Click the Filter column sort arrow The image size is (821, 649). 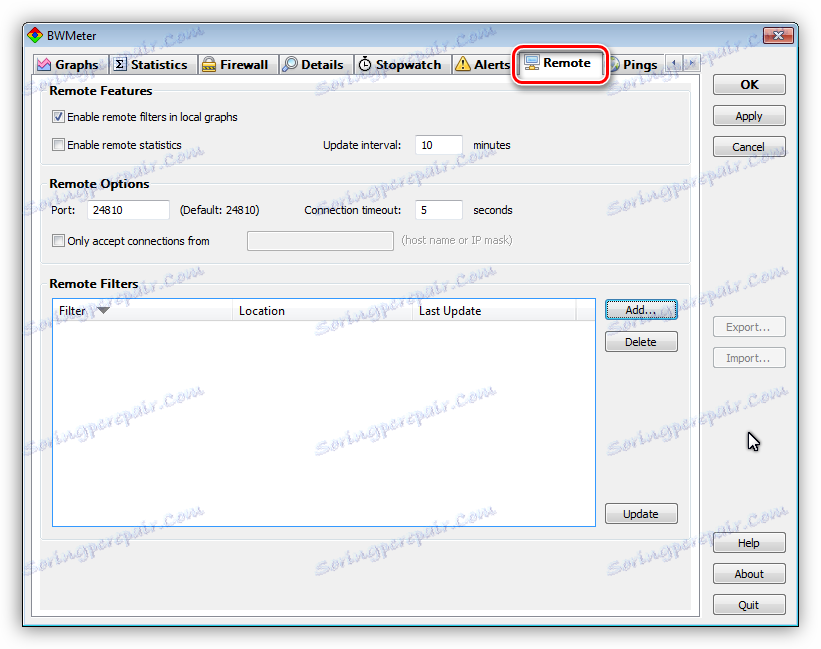click(x=103, y=310)
